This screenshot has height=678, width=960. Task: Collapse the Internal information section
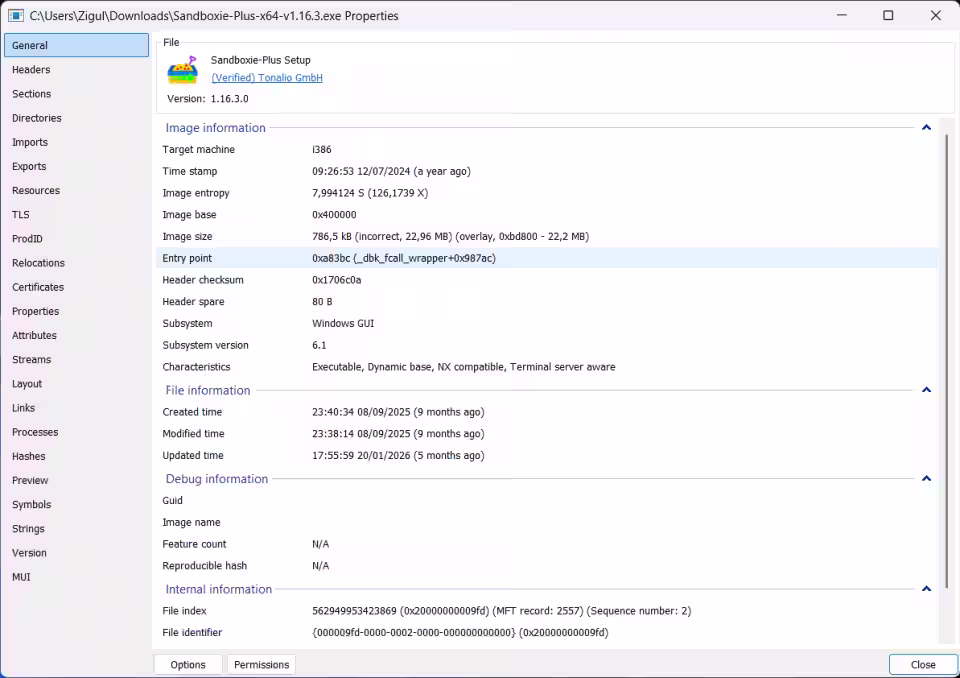[926, 589]
